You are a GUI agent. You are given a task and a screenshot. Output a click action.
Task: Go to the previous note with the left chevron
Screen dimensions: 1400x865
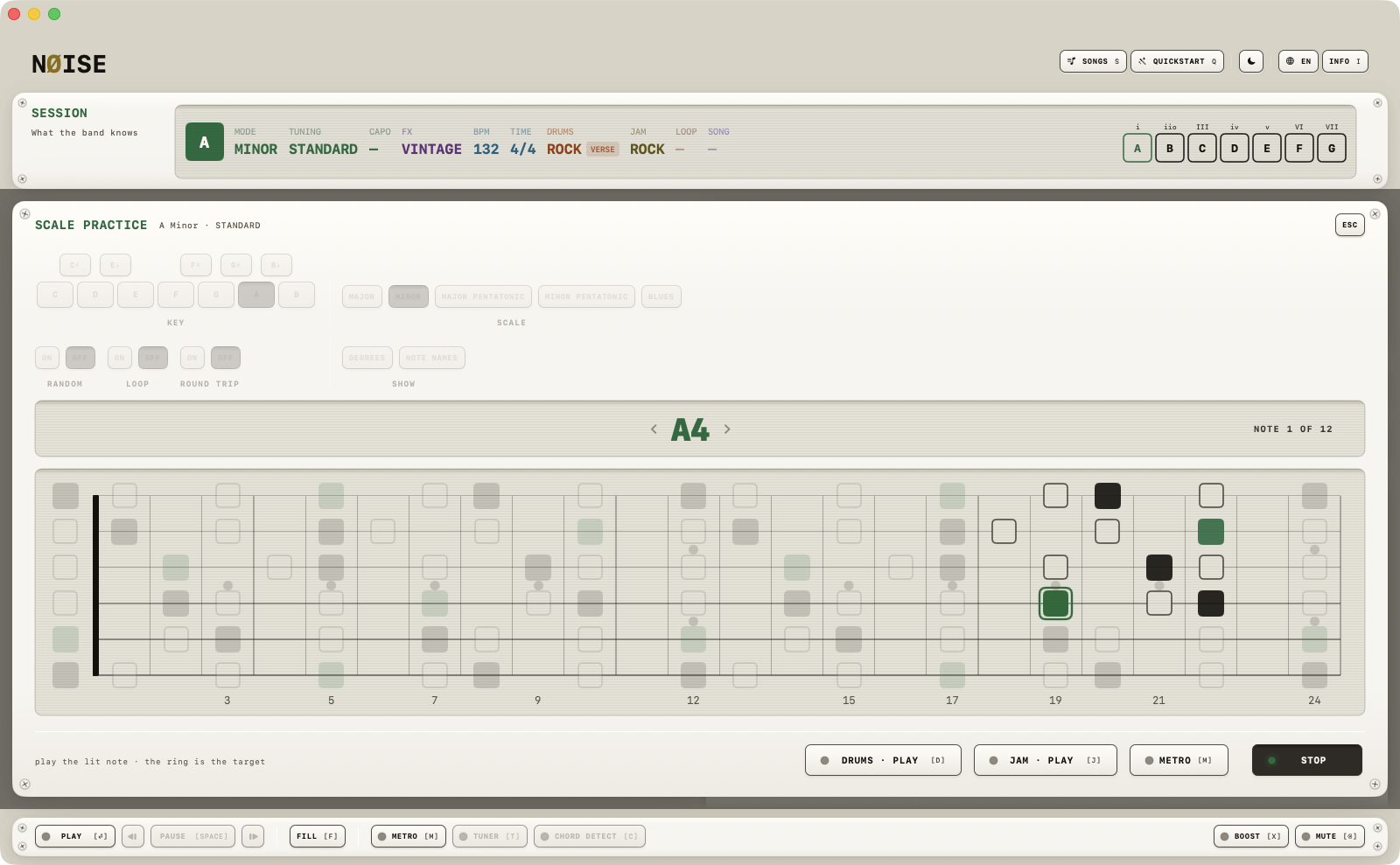click(654, 429)
